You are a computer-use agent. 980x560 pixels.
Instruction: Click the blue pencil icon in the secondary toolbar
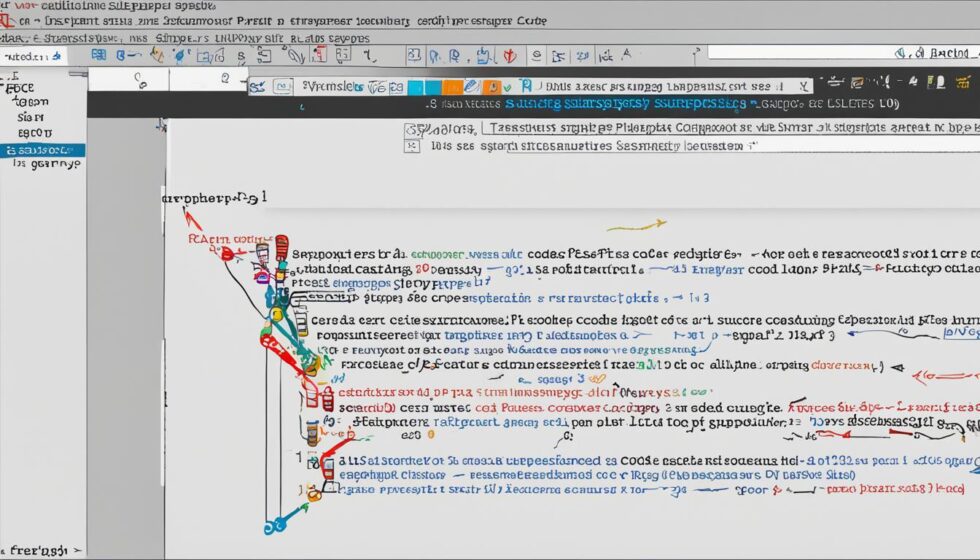470,88
